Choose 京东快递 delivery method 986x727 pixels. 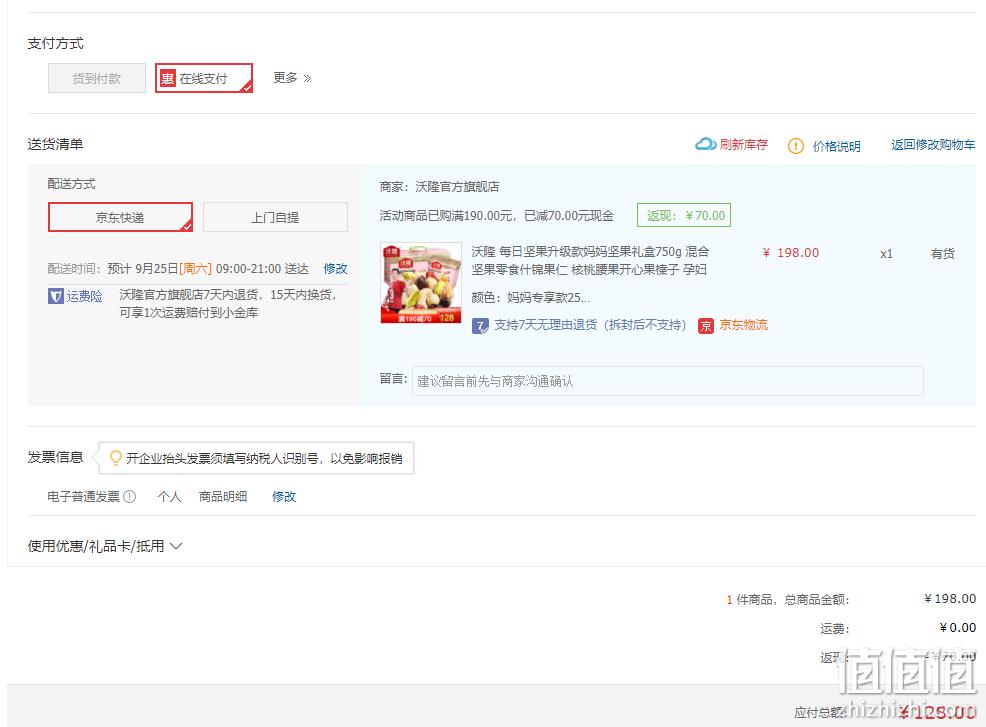click(x=120, y=217)
